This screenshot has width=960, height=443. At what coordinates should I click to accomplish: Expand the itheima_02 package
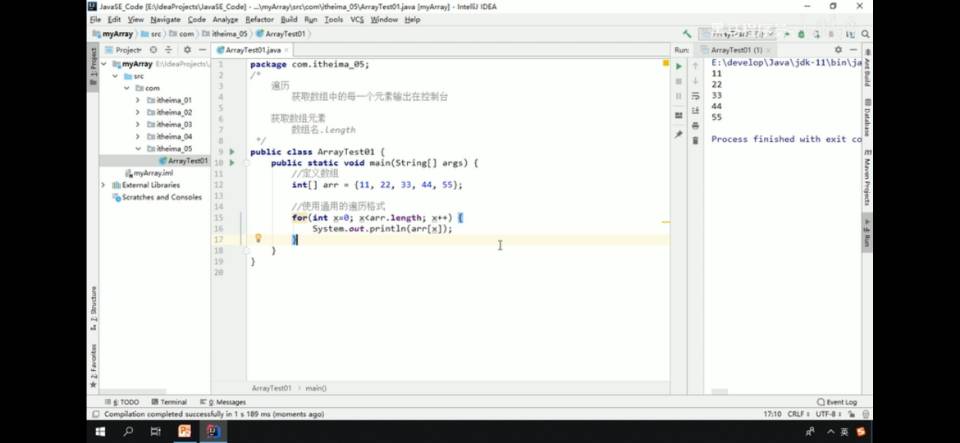(138, 112)
